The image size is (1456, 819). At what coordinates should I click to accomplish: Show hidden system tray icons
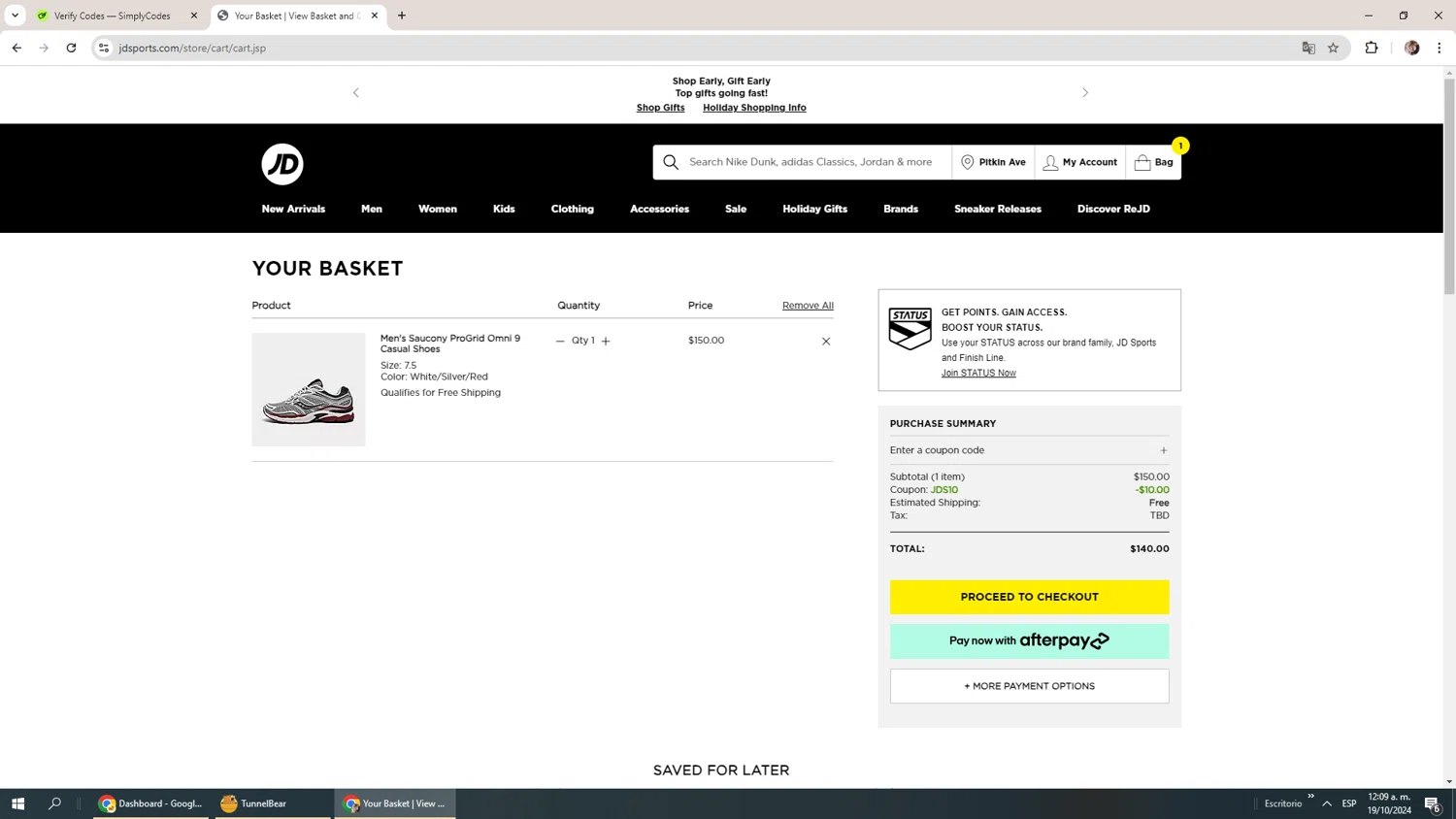pos(1327,803)
